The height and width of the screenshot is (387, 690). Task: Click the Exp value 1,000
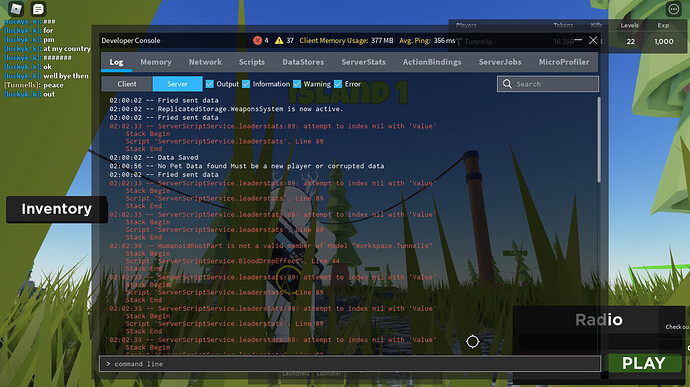[664, 41]
